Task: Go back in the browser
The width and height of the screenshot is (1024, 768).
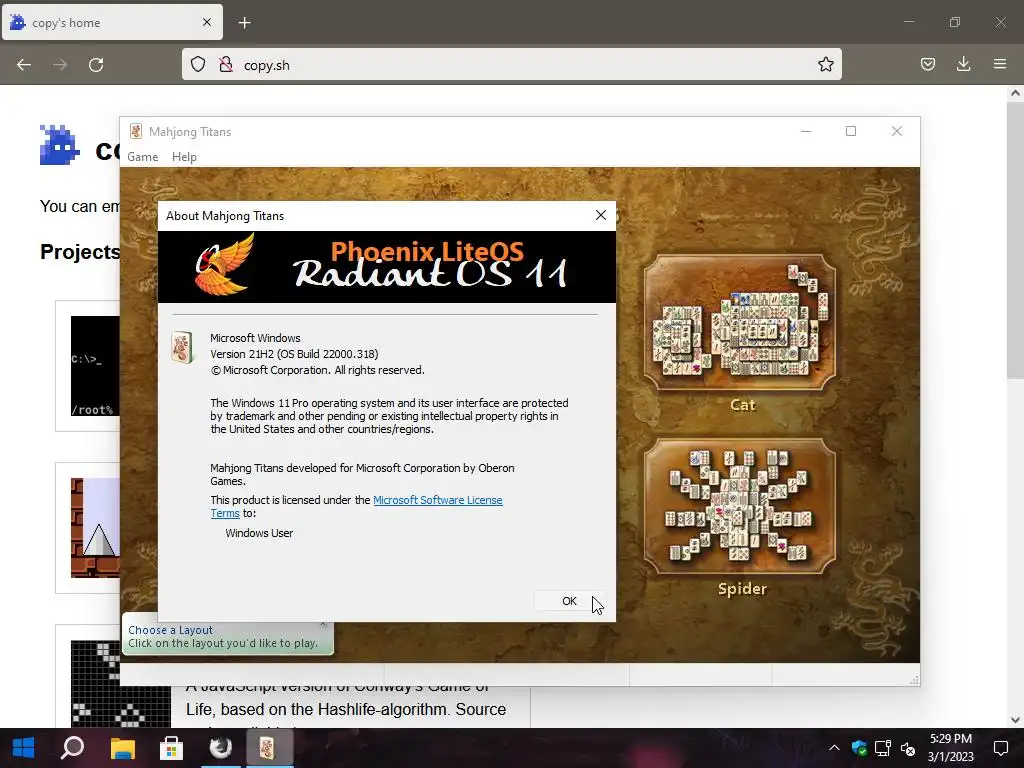Action: [x=24, y=65]
